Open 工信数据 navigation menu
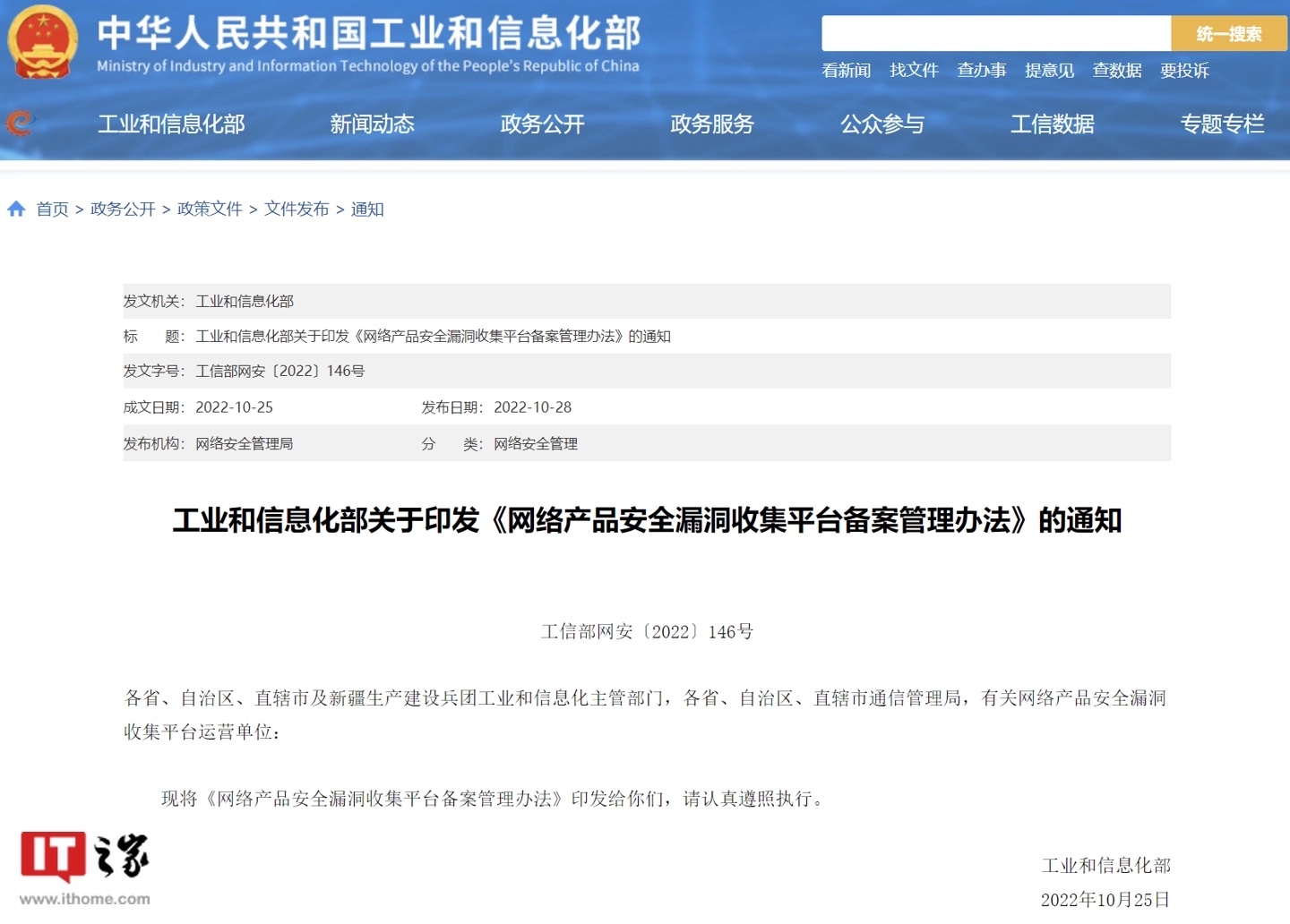1290x924 pixels. point(1053,124)
